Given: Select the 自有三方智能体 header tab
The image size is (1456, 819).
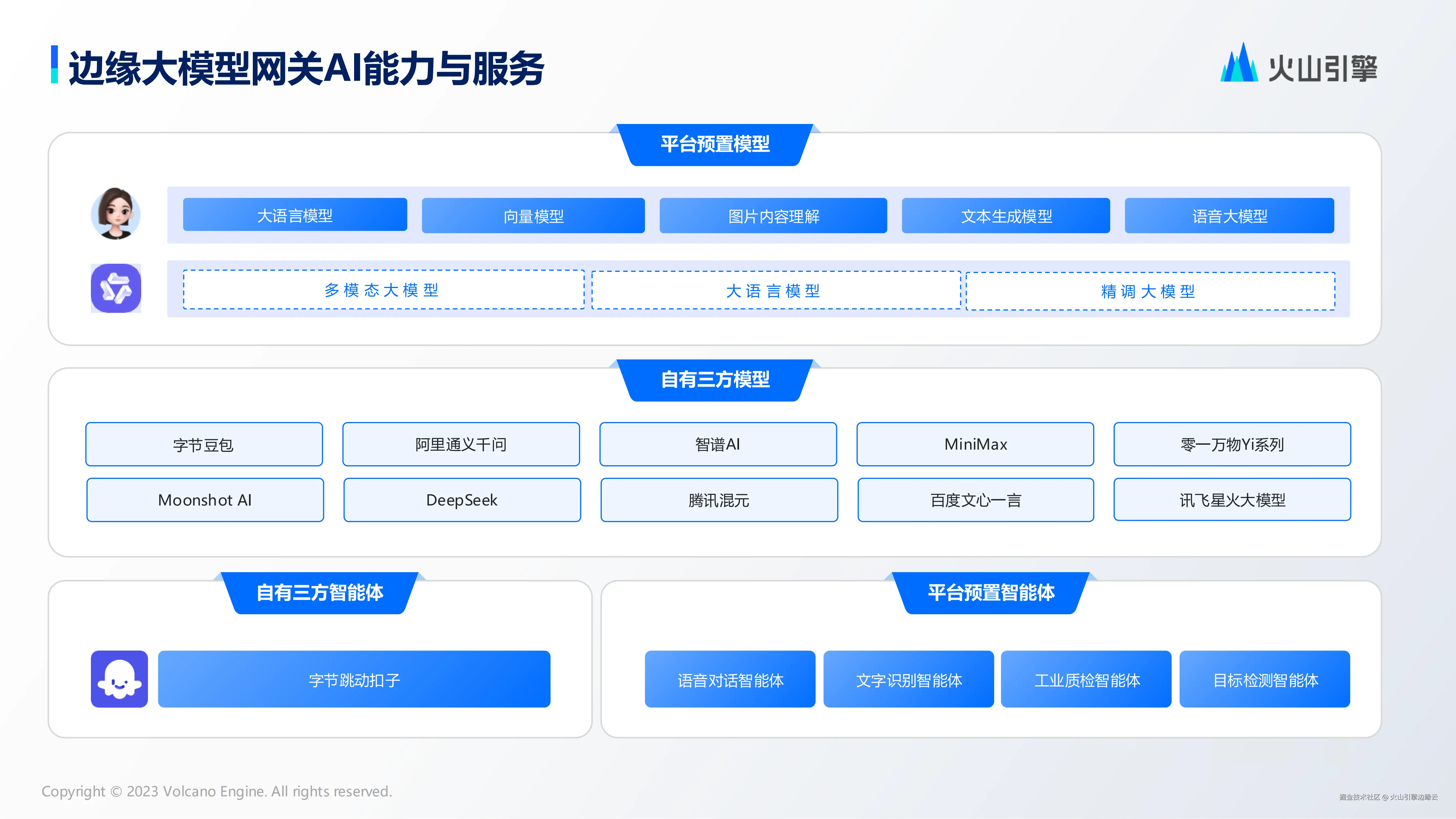Looking at the screenshot, I should click(x=320, y=593).
